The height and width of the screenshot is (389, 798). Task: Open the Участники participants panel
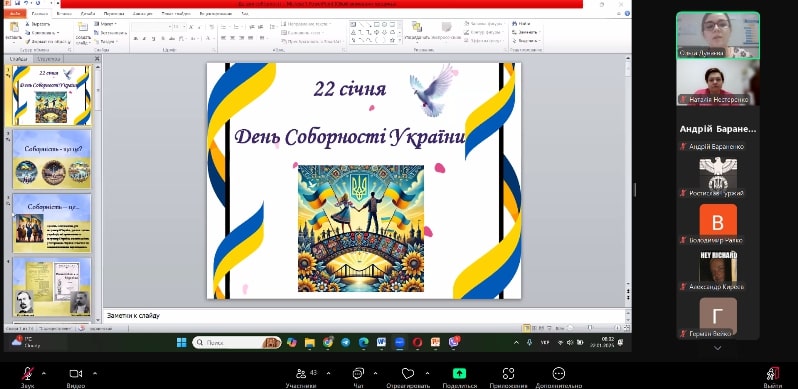point(301,374)
